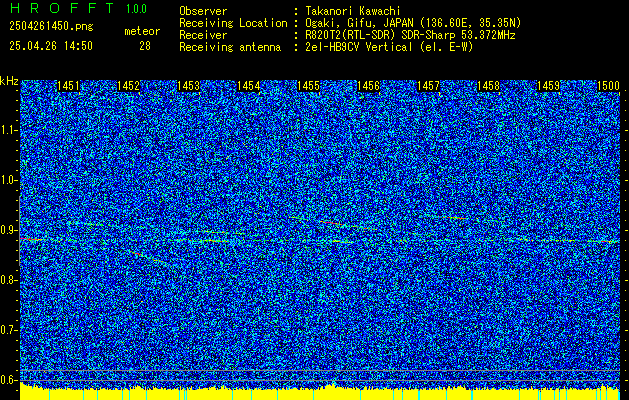
Task: Click the 1500 time marker
Action: (609, 86)
